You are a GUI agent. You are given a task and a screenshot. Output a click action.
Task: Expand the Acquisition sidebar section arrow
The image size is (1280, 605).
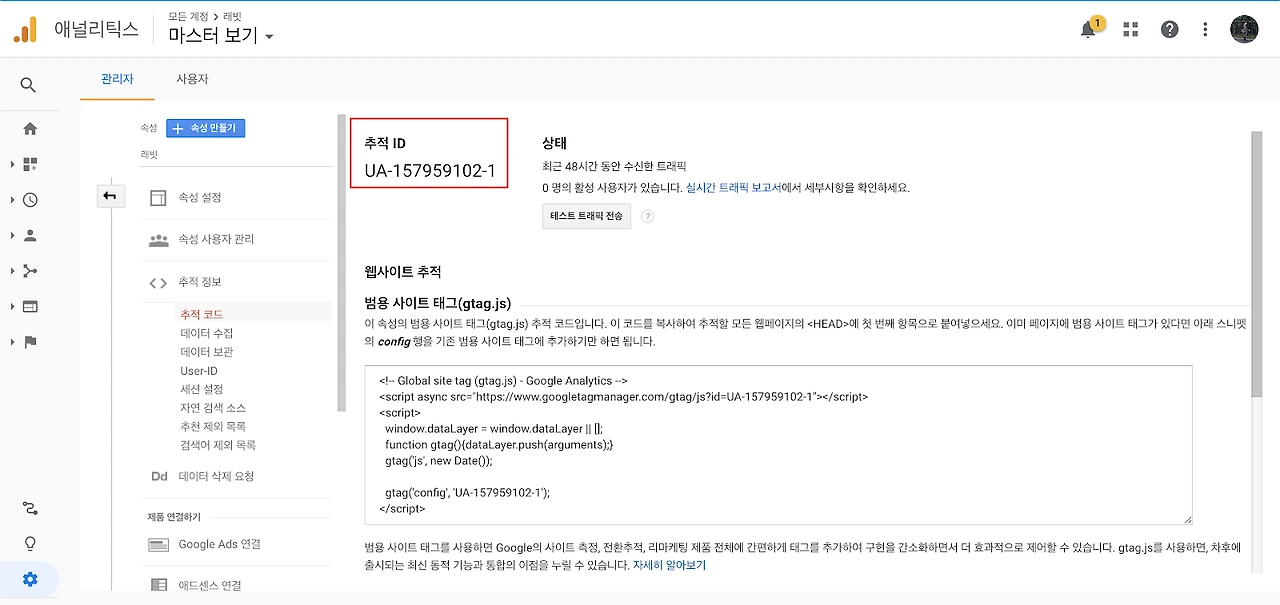coord(12,271)
